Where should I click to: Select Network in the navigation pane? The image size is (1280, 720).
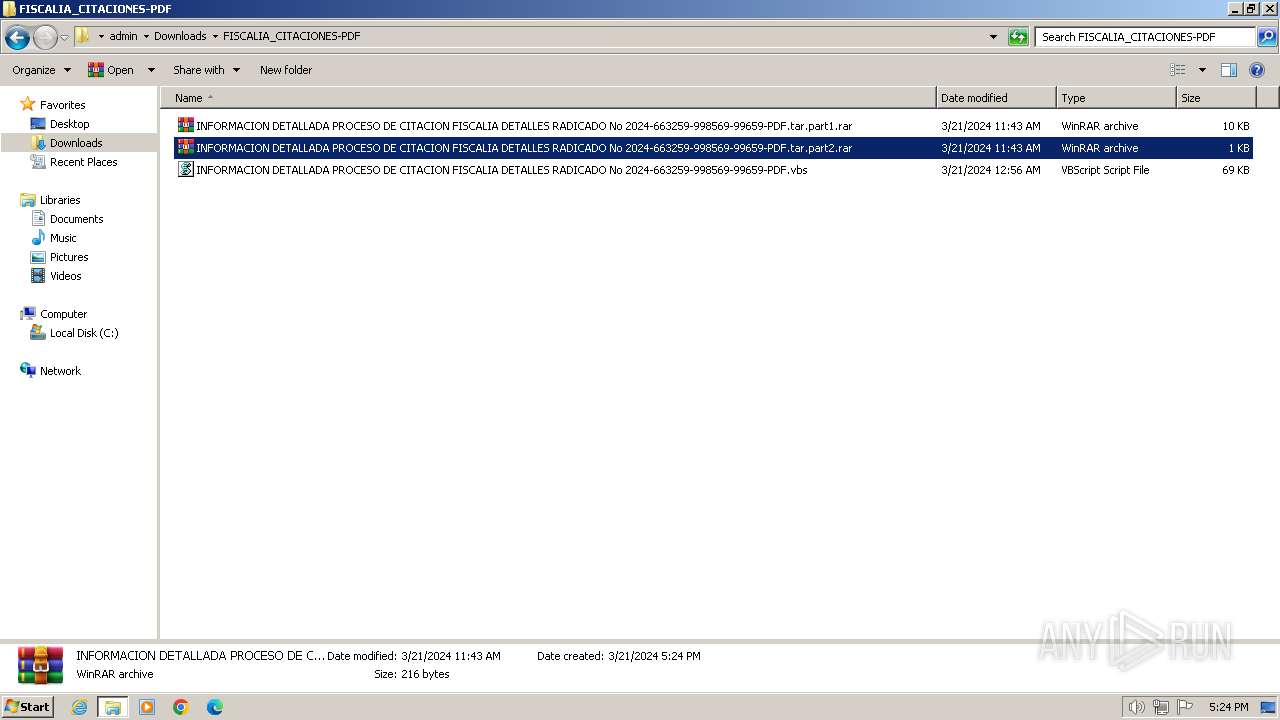coord(60,371)
